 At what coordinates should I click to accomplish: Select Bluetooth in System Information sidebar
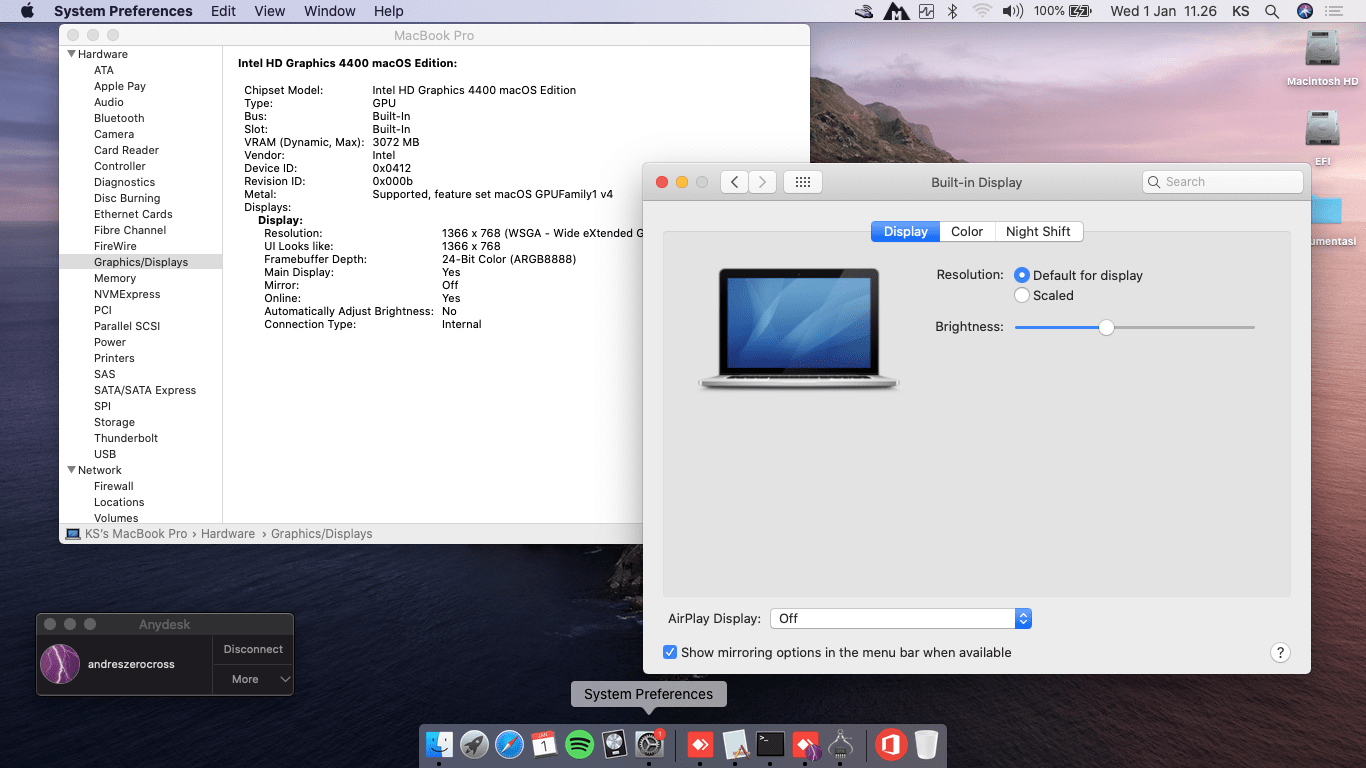(119, 118)
